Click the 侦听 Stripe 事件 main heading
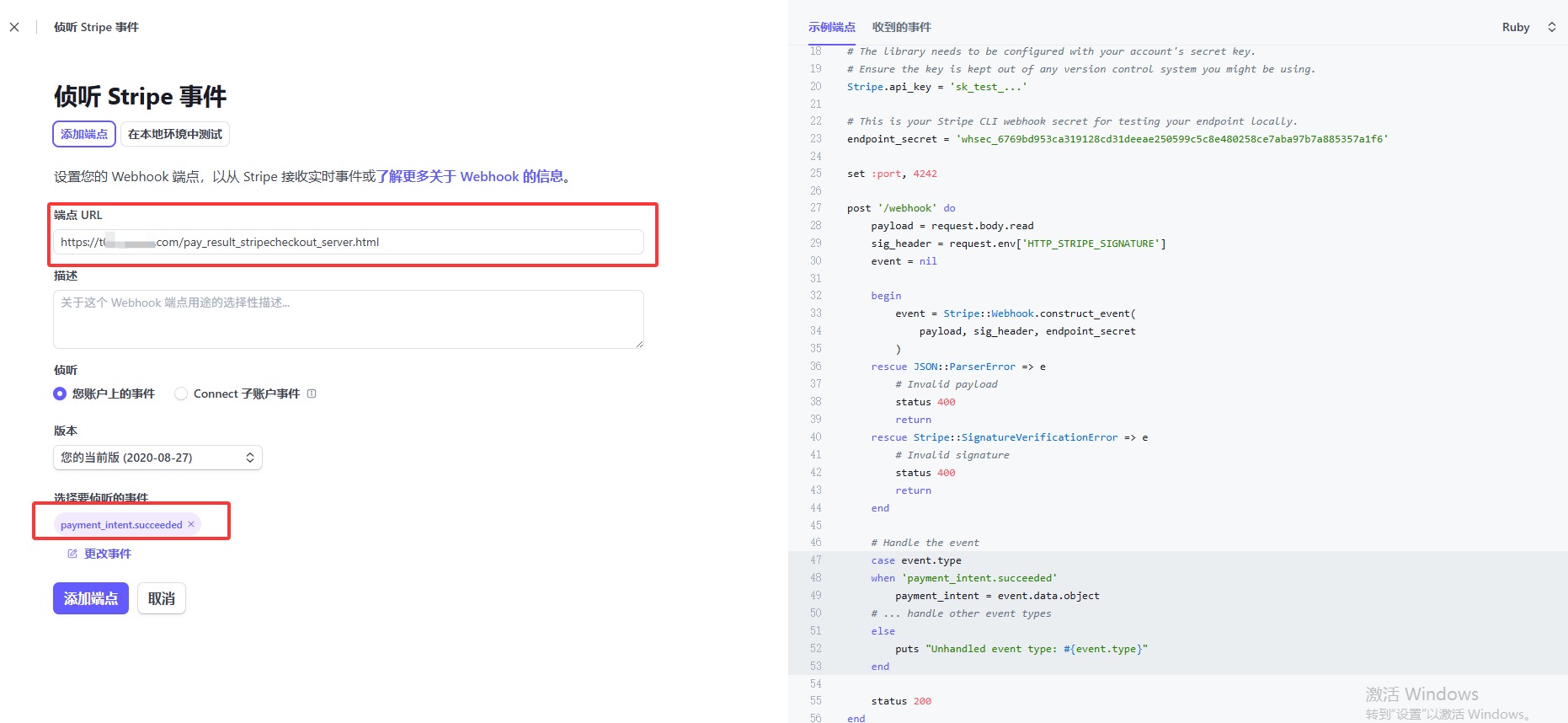The height and width of the screenshot is (723, 1568). pos(141,96)
